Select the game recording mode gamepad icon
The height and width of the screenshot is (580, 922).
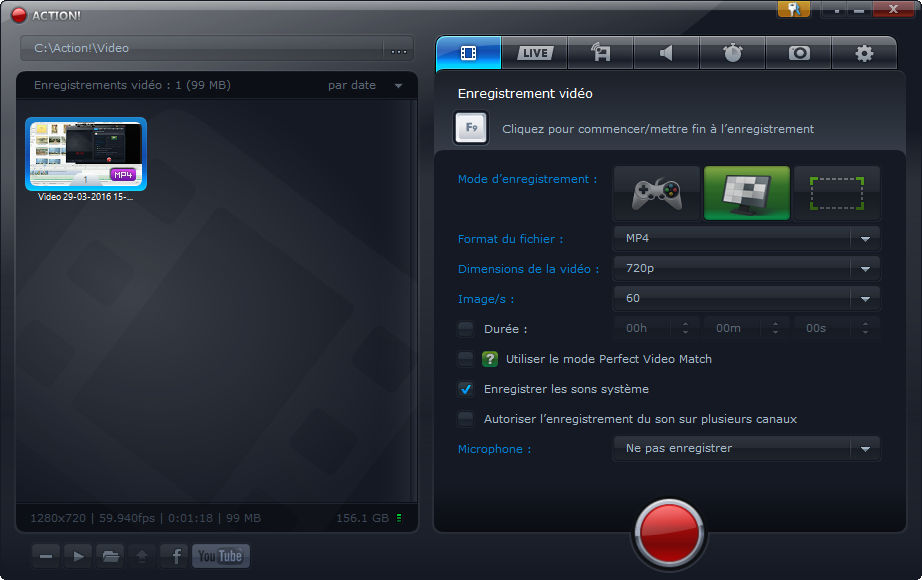pos(657,193)
